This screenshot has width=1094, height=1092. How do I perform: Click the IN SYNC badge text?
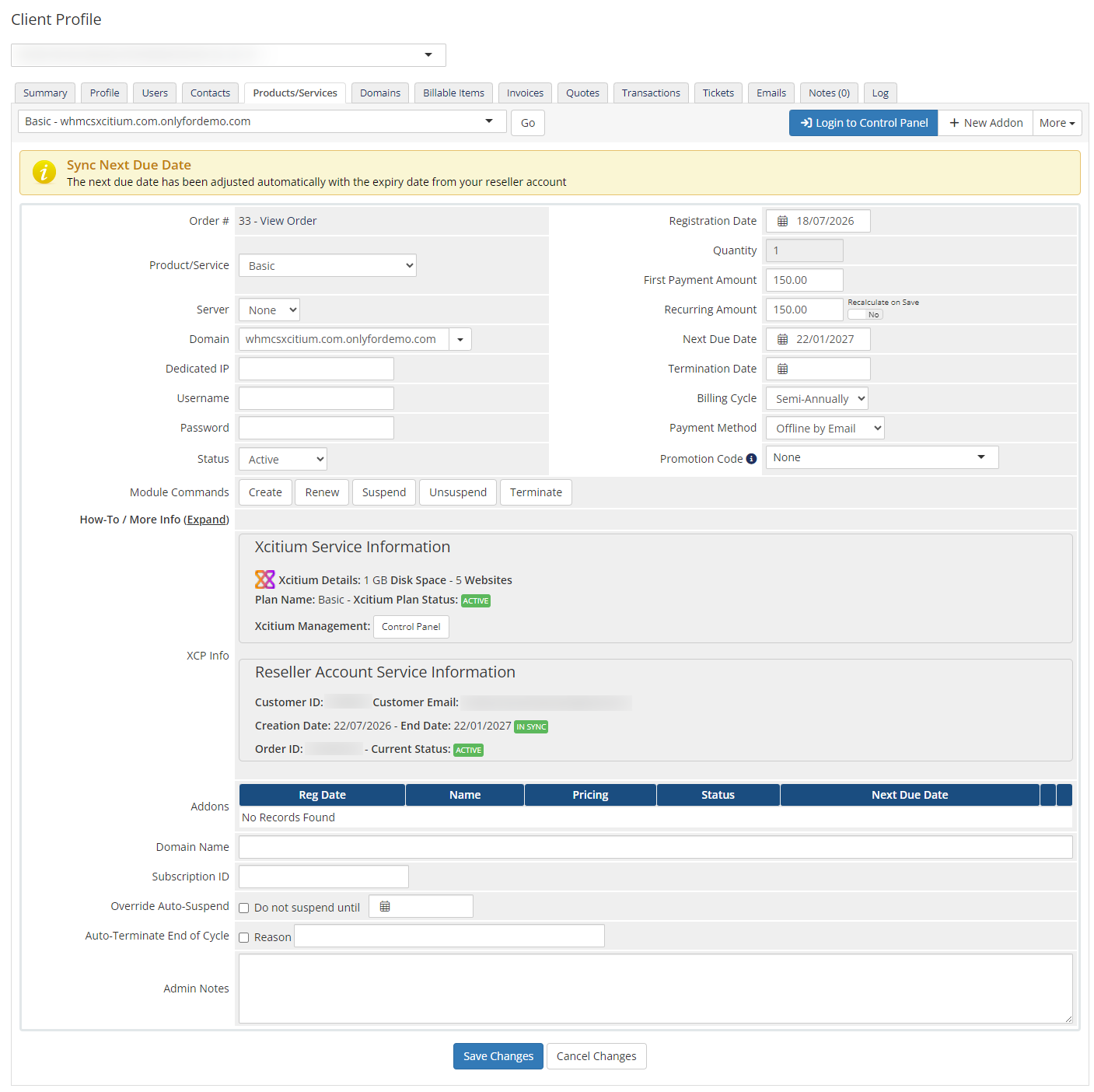tap(531, 727)
